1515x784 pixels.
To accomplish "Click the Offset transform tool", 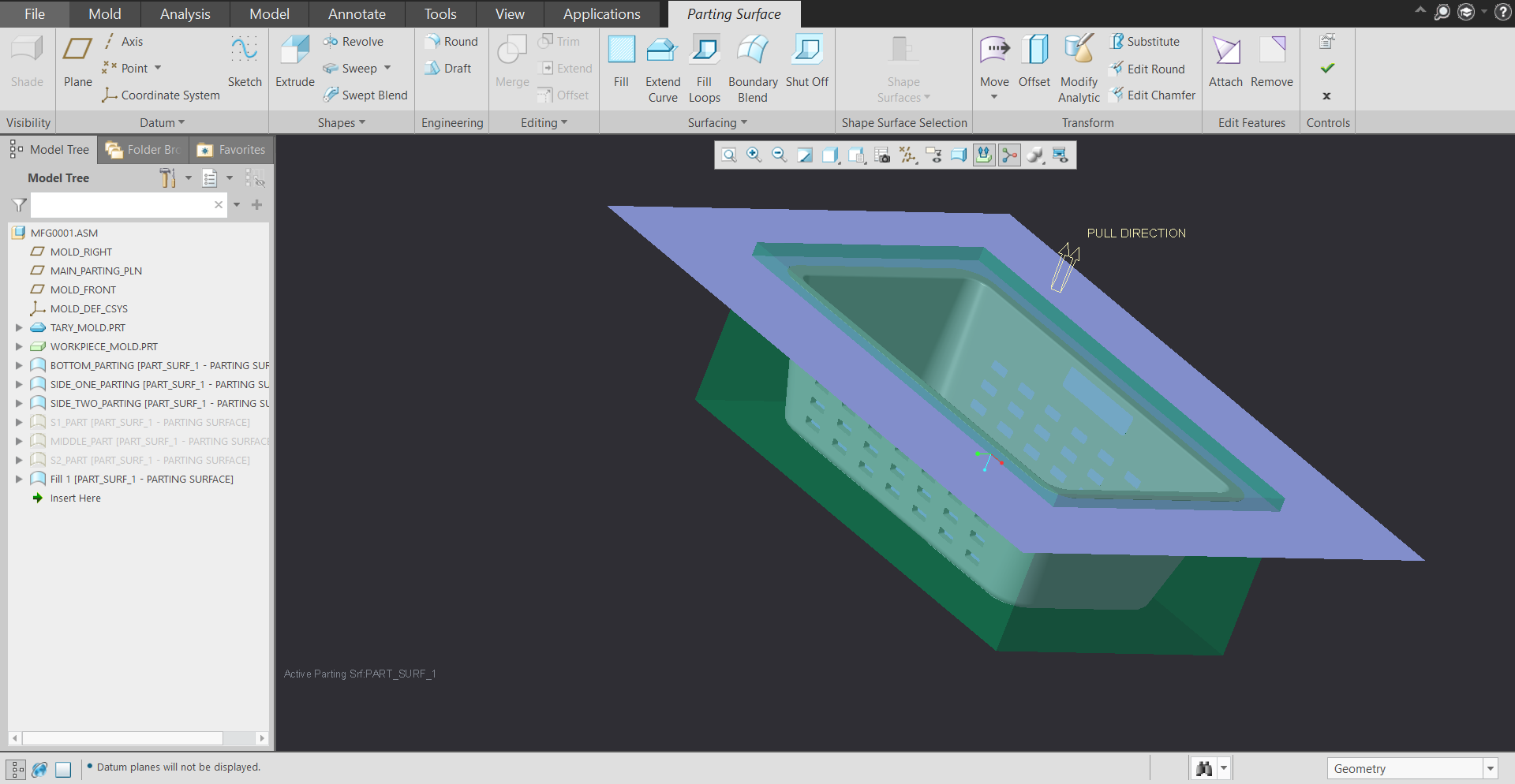I will tap(1034, 61).
